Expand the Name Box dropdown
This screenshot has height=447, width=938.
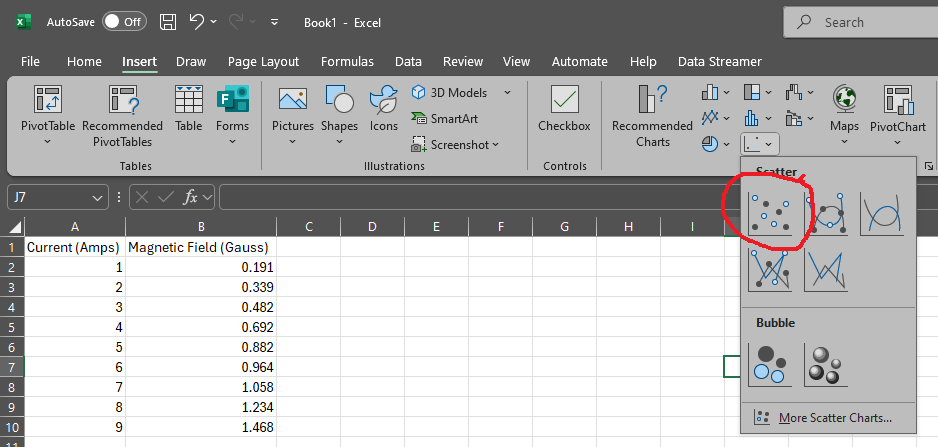[97, 198]
